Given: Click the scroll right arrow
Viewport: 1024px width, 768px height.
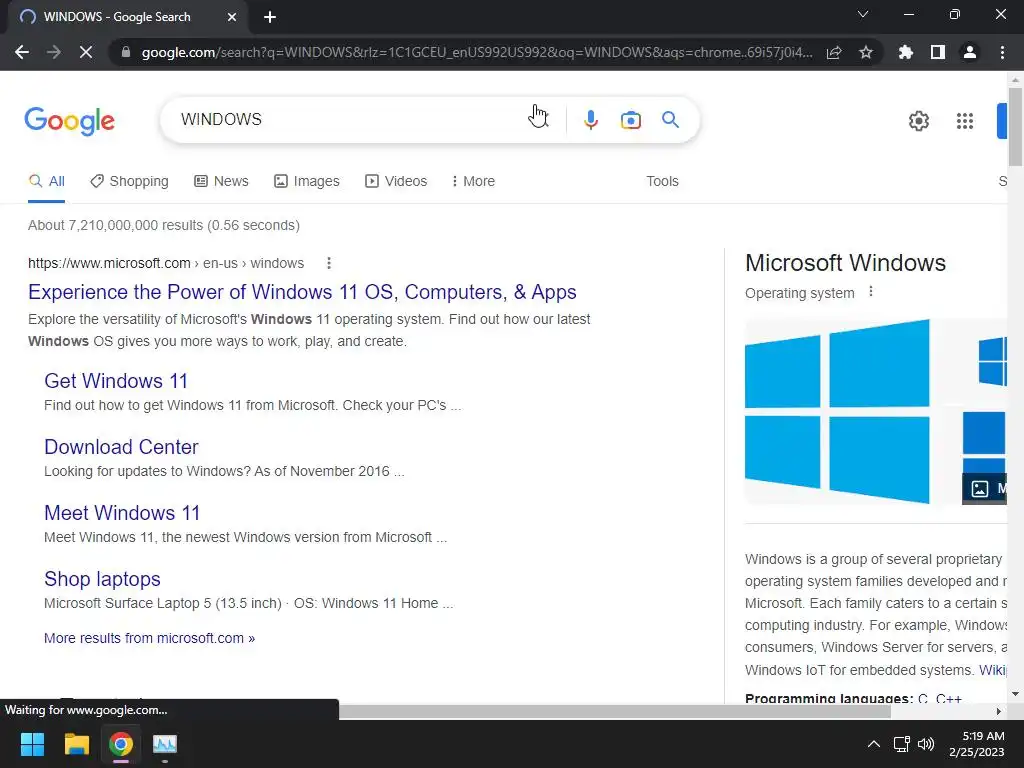Looking at the screenshot, I should coord(998,711).
